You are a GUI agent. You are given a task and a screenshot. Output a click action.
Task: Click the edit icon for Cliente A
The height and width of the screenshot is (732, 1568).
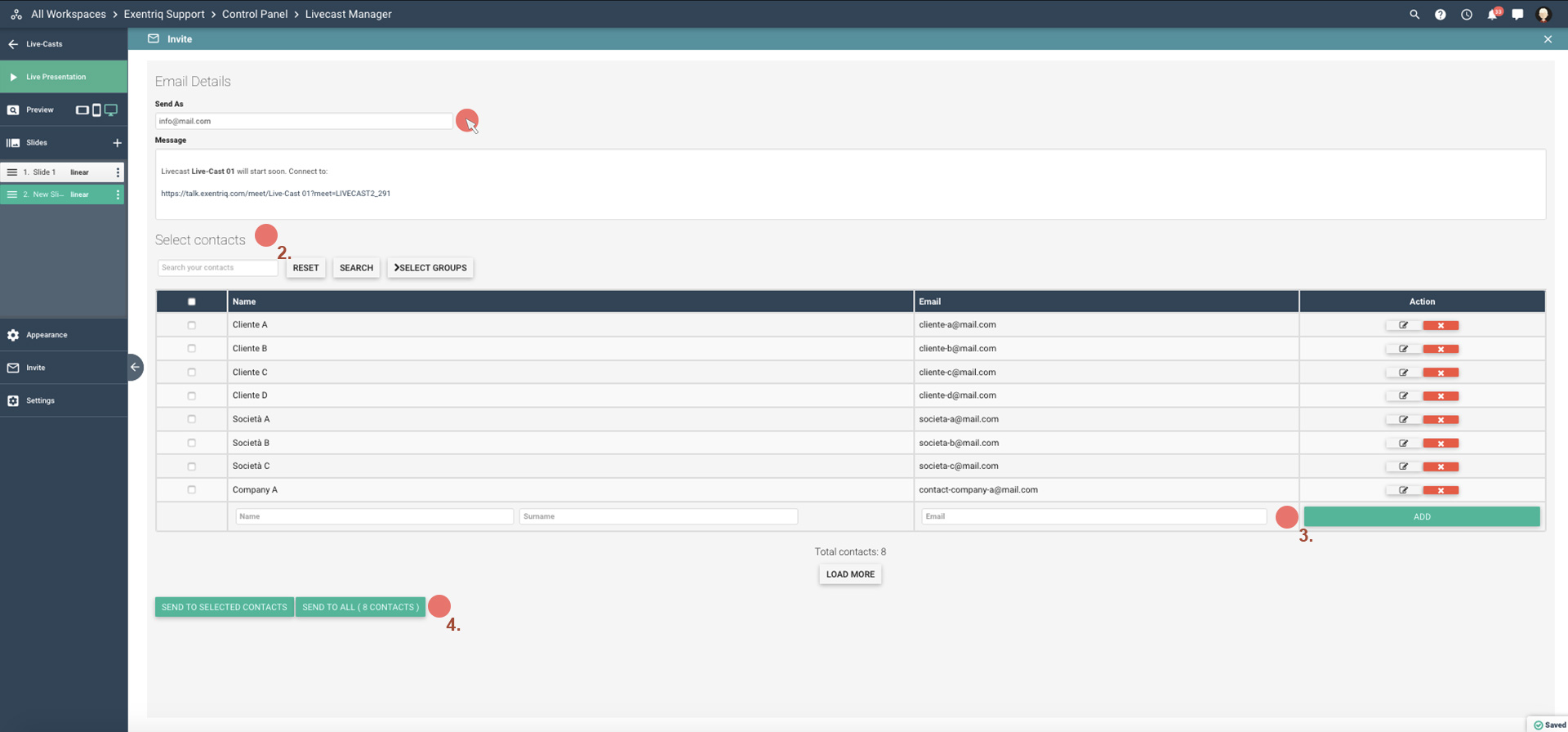[1403, 325]
